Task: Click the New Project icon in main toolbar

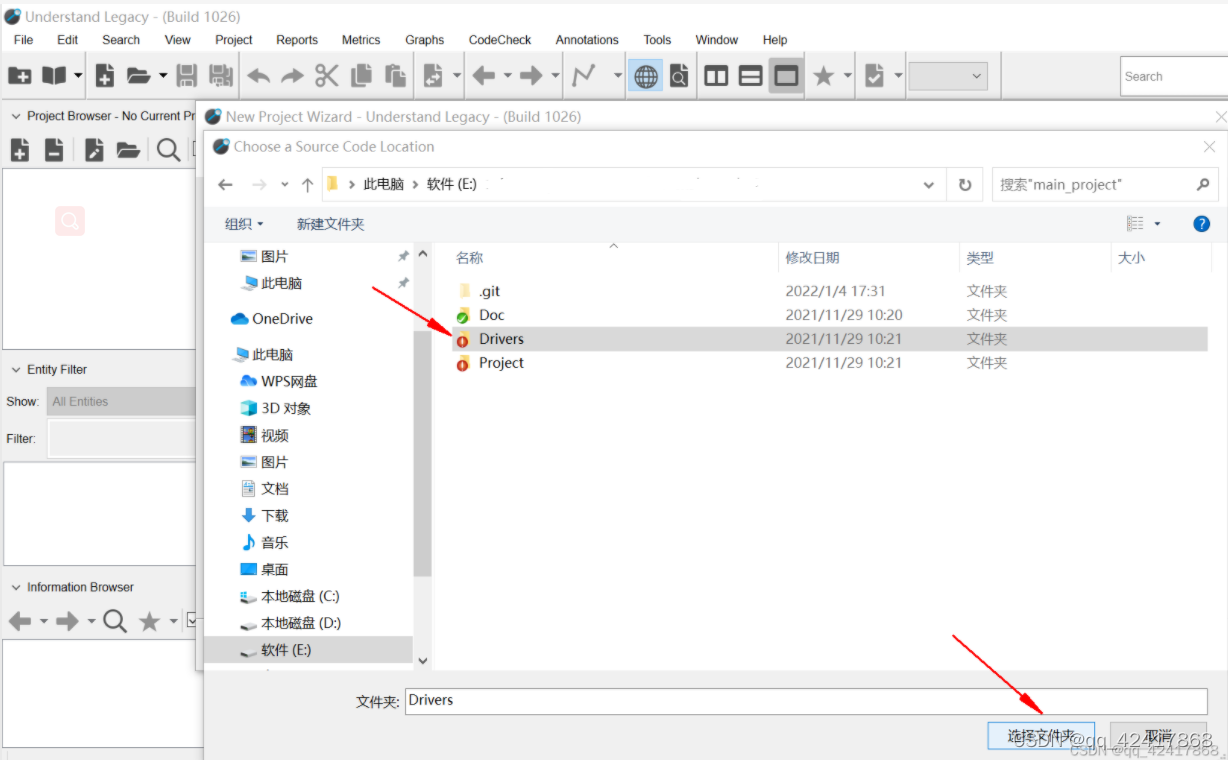Action: (x=20, y=76)
